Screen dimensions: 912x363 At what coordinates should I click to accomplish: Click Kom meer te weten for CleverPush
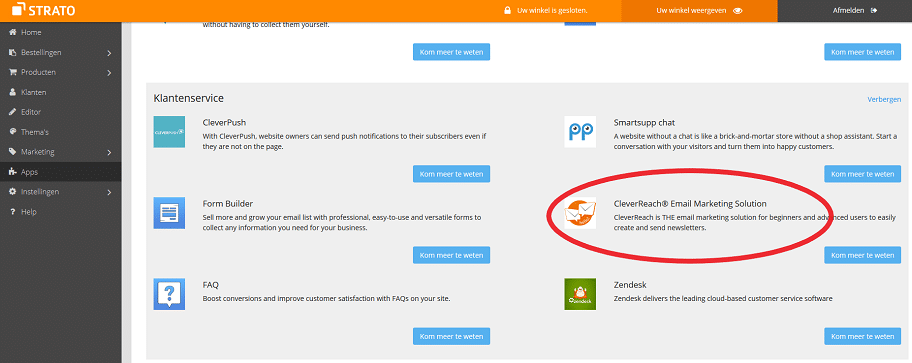click(451, 174)
